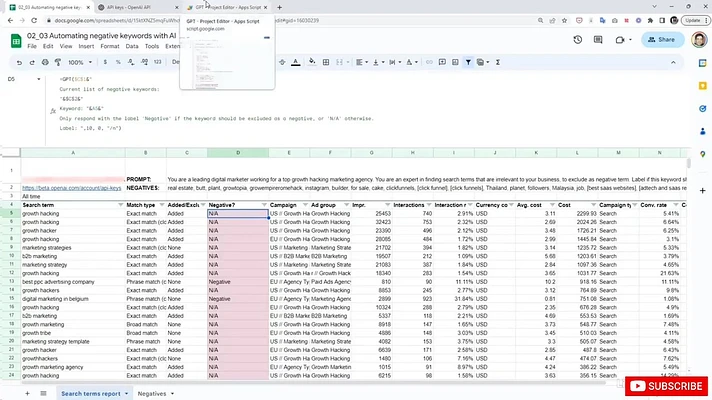Image resolution: width=712 pixels, height=400 pixels.
Task: Open Google Maps in side panel
Action: (x=702, y=154)
